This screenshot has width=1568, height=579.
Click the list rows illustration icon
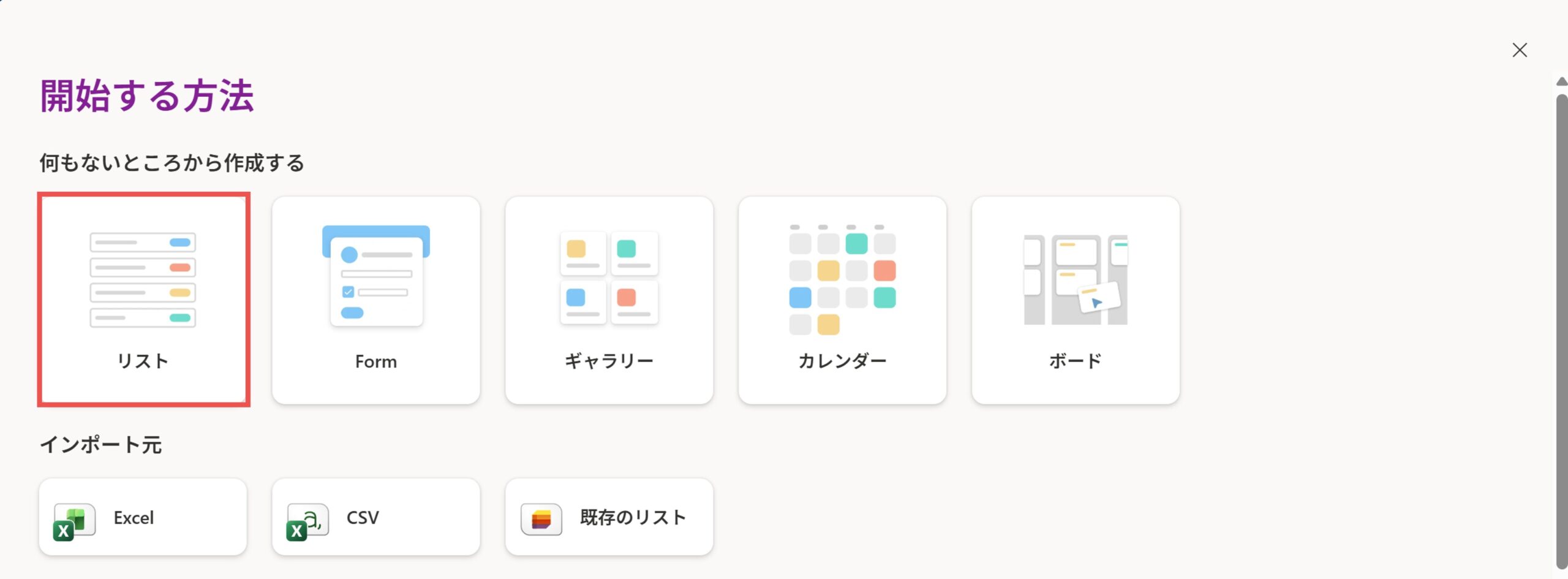tap(143, 280)
